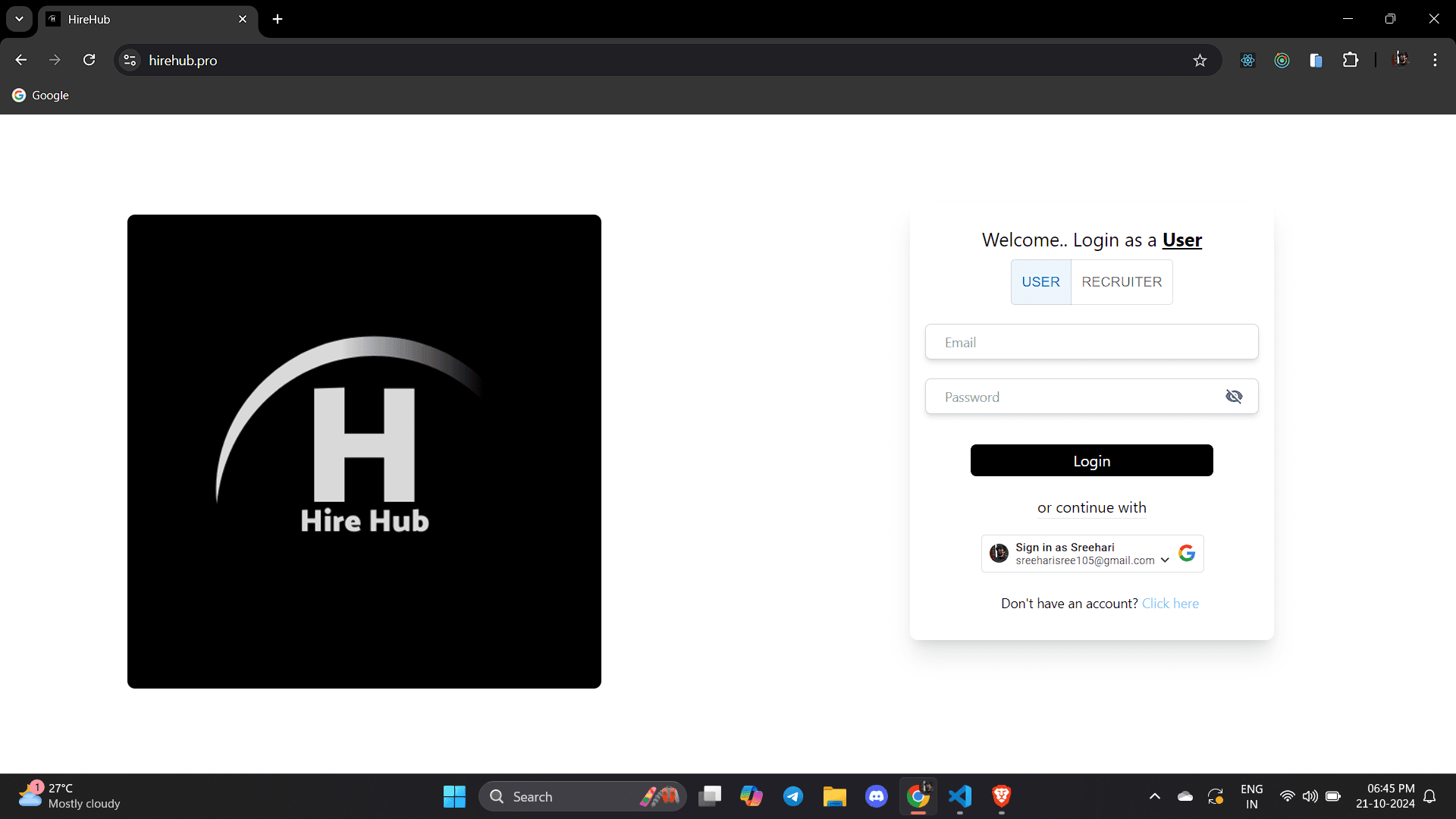Click the 'Sign in as Sreehari' button
This screenshot has height=819, width=1456.
1092,553
